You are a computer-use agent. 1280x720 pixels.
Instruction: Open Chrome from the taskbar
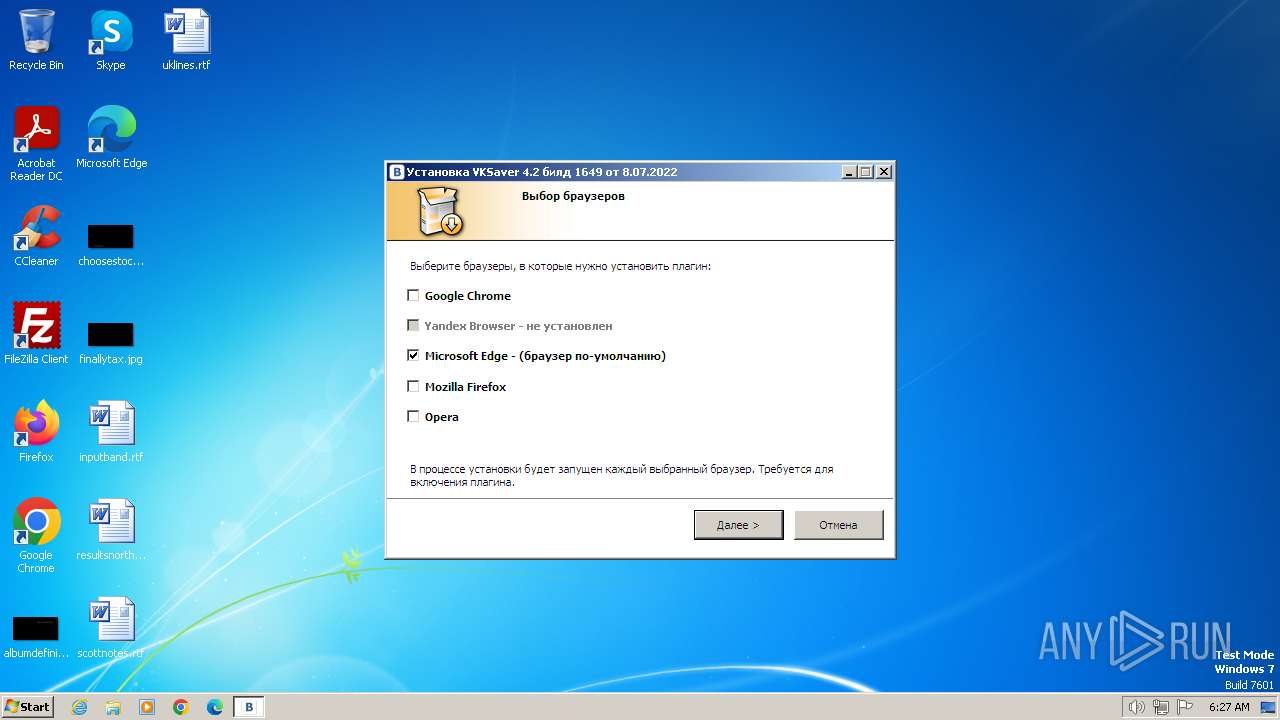[x=181, y=707]
